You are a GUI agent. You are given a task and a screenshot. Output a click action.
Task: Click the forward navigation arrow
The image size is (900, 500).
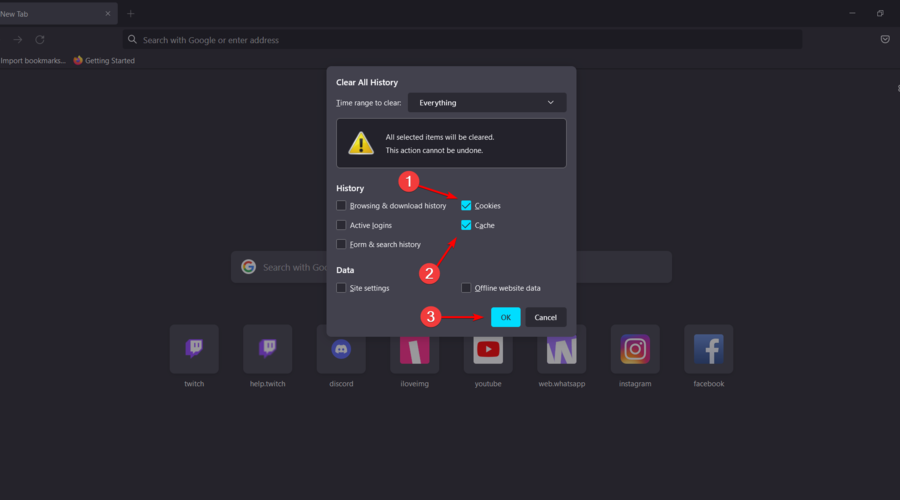pos(18,40)
